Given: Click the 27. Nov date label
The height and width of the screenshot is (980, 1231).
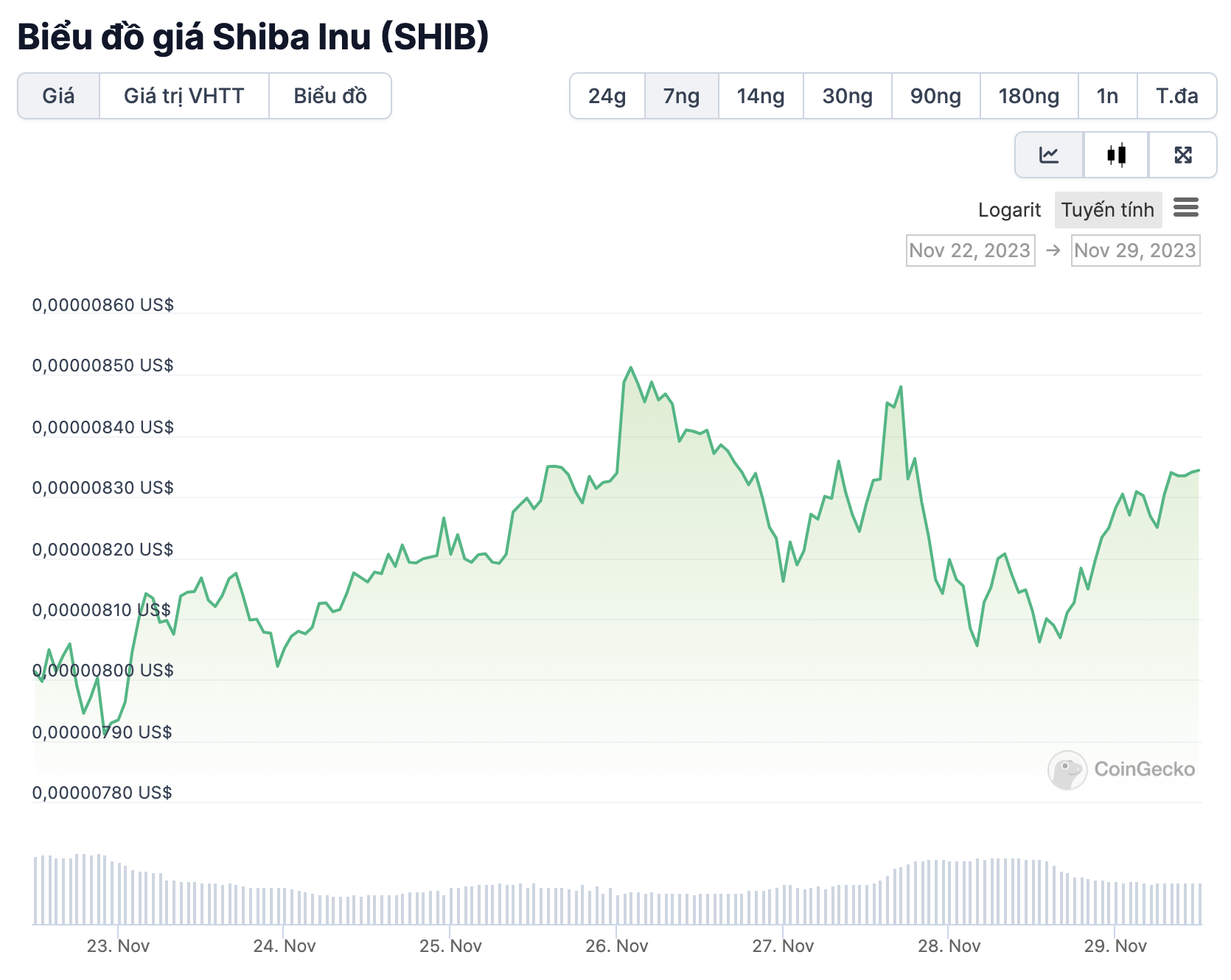Looking at the screenshot, I should click(x=783, y=946).
